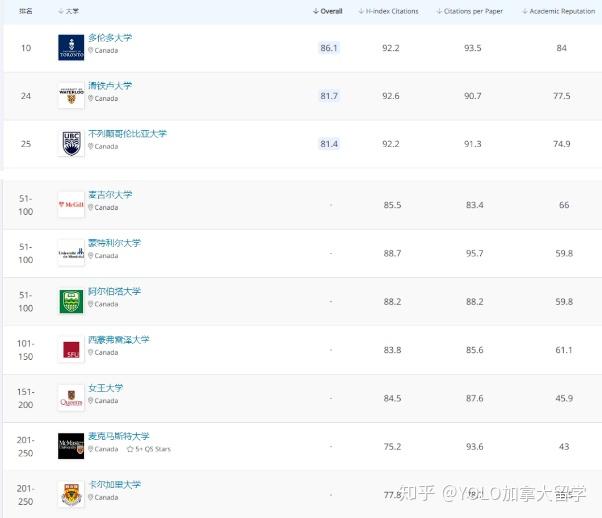This screenshot has width=602, height=518.
Task: Click the 5+ QS Stars badge
Action: pos(148,449)
